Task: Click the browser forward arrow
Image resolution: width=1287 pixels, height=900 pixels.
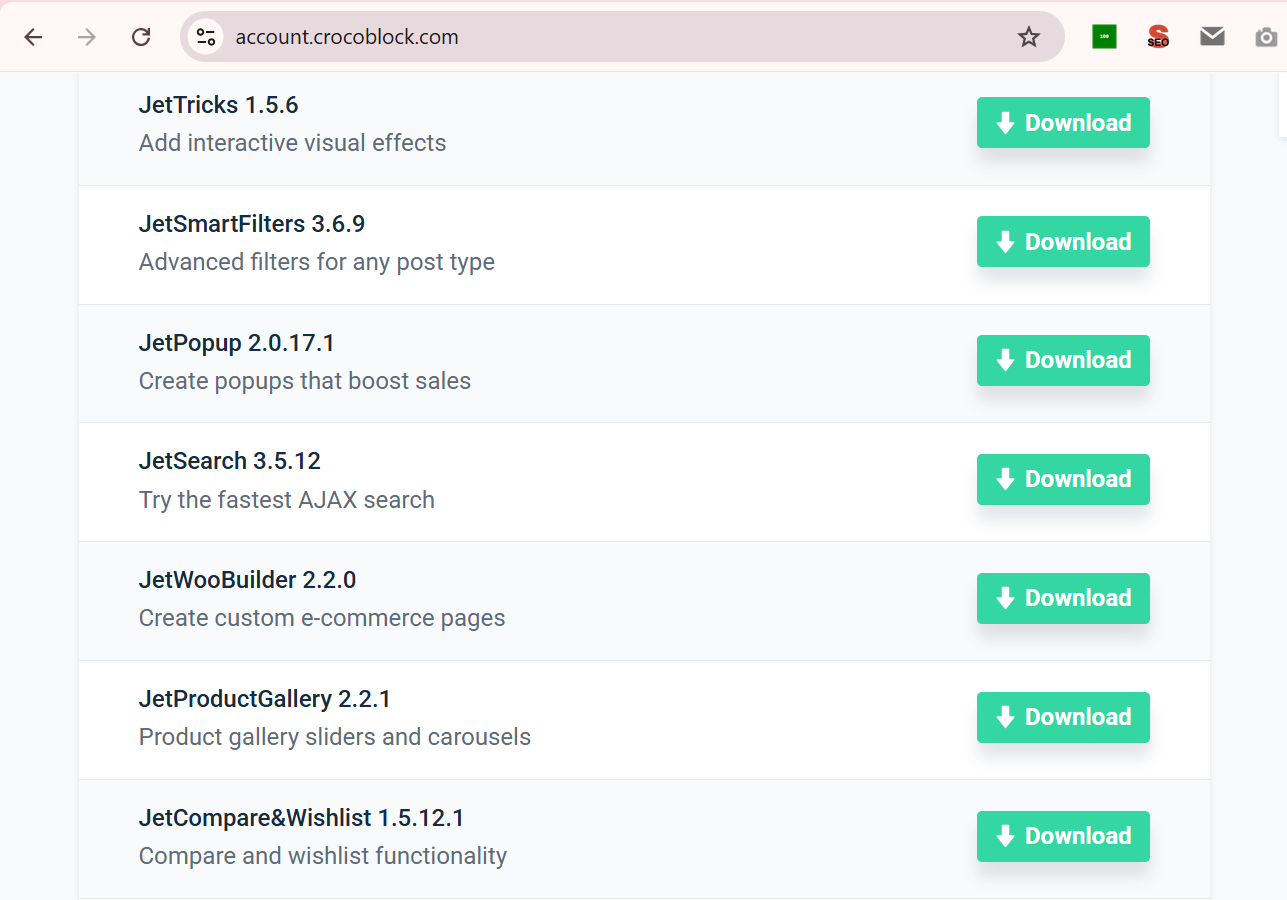Action: [x=88, y=37]
